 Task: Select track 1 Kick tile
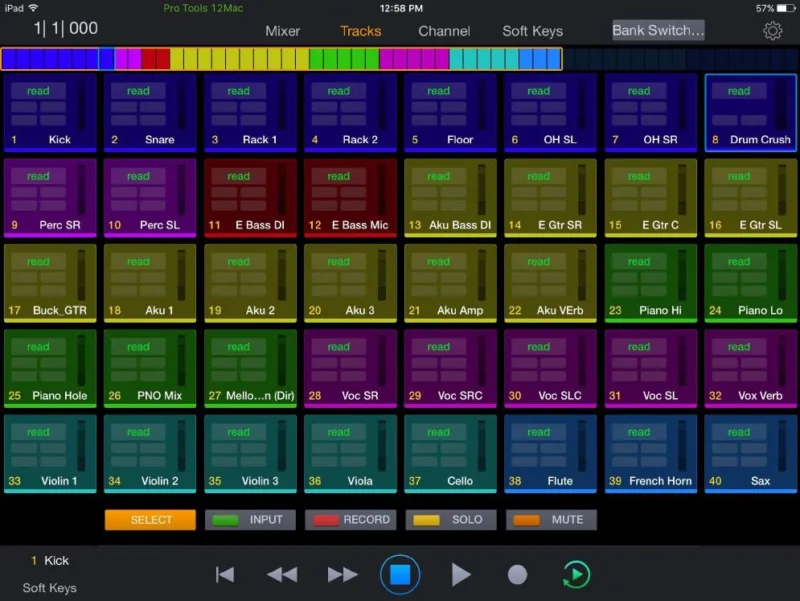(x=50, y=113)
